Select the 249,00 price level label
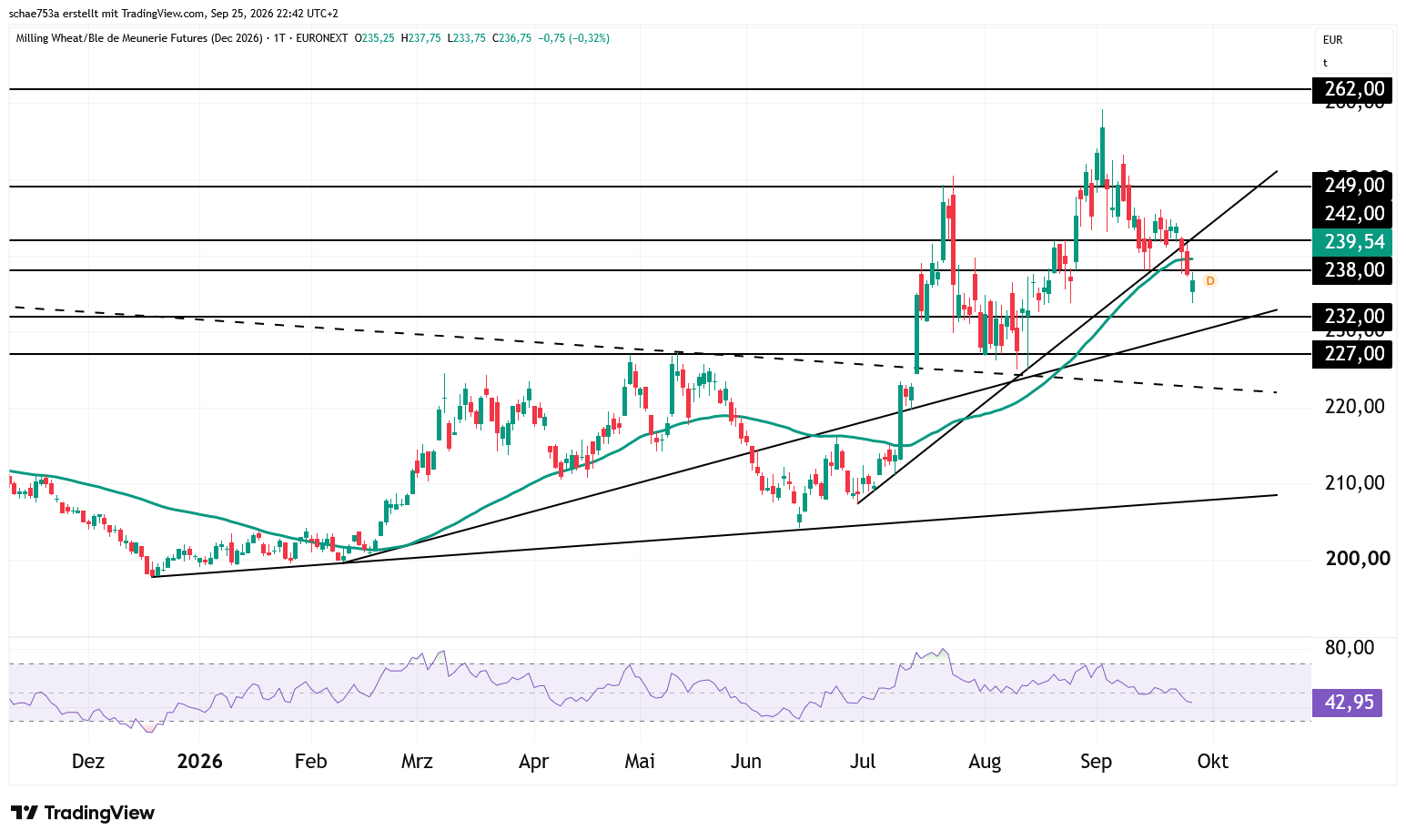Screen dimensions: 1406x840 tap(1352, 186)
